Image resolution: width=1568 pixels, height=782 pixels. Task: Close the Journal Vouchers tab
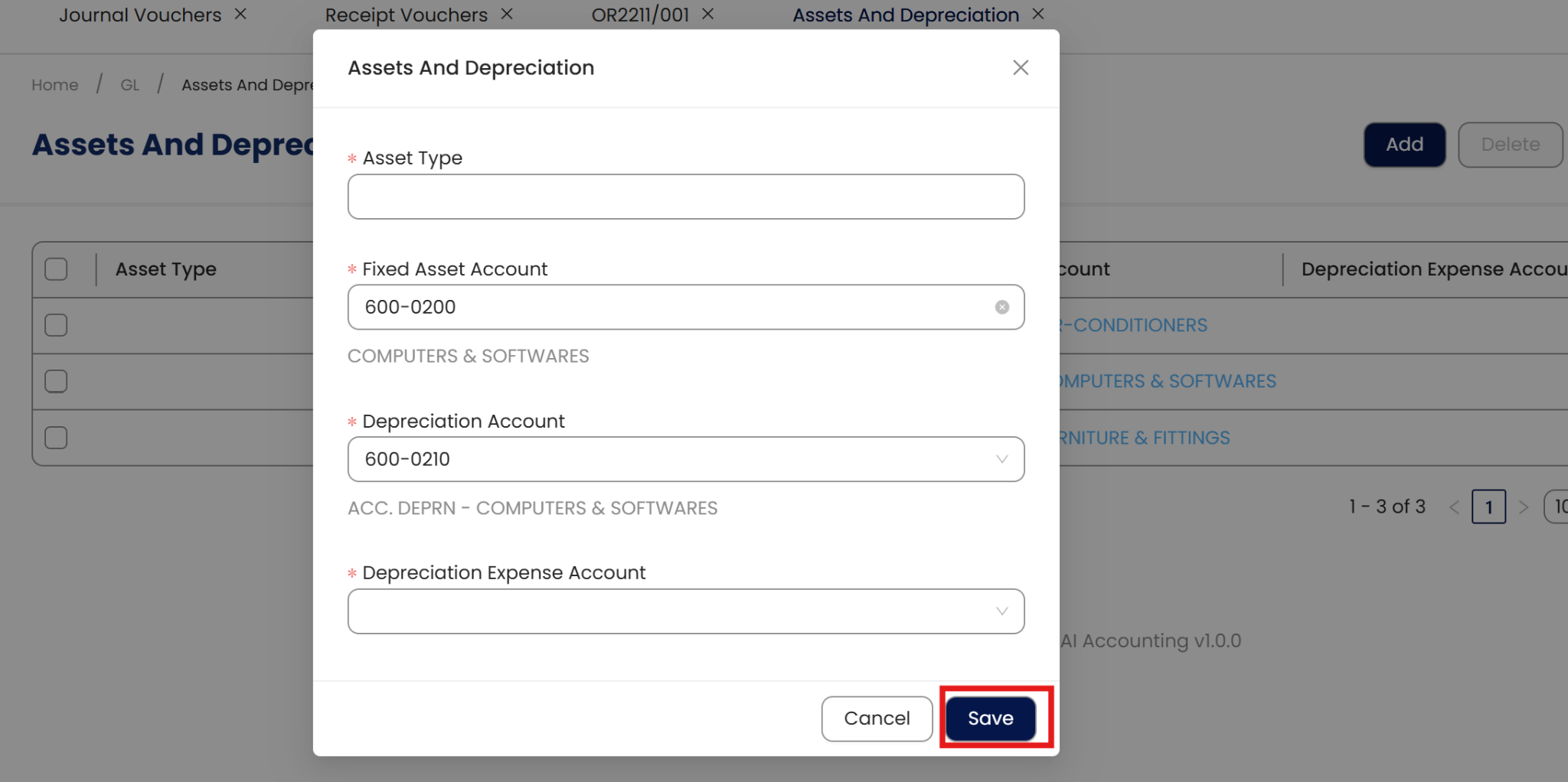coord(240,14)
